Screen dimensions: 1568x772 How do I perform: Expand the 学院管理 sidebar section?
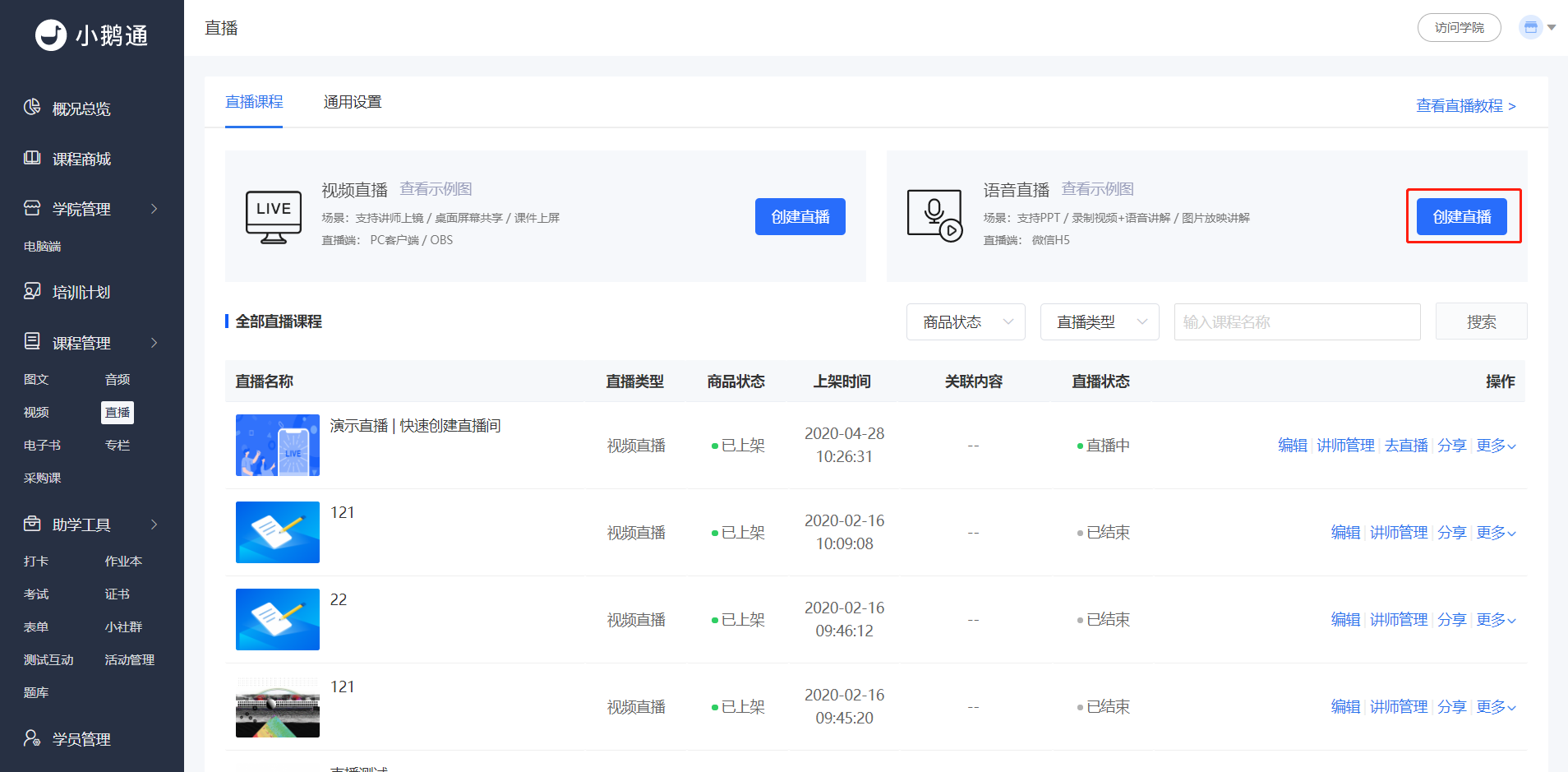(x=154, y=209)
